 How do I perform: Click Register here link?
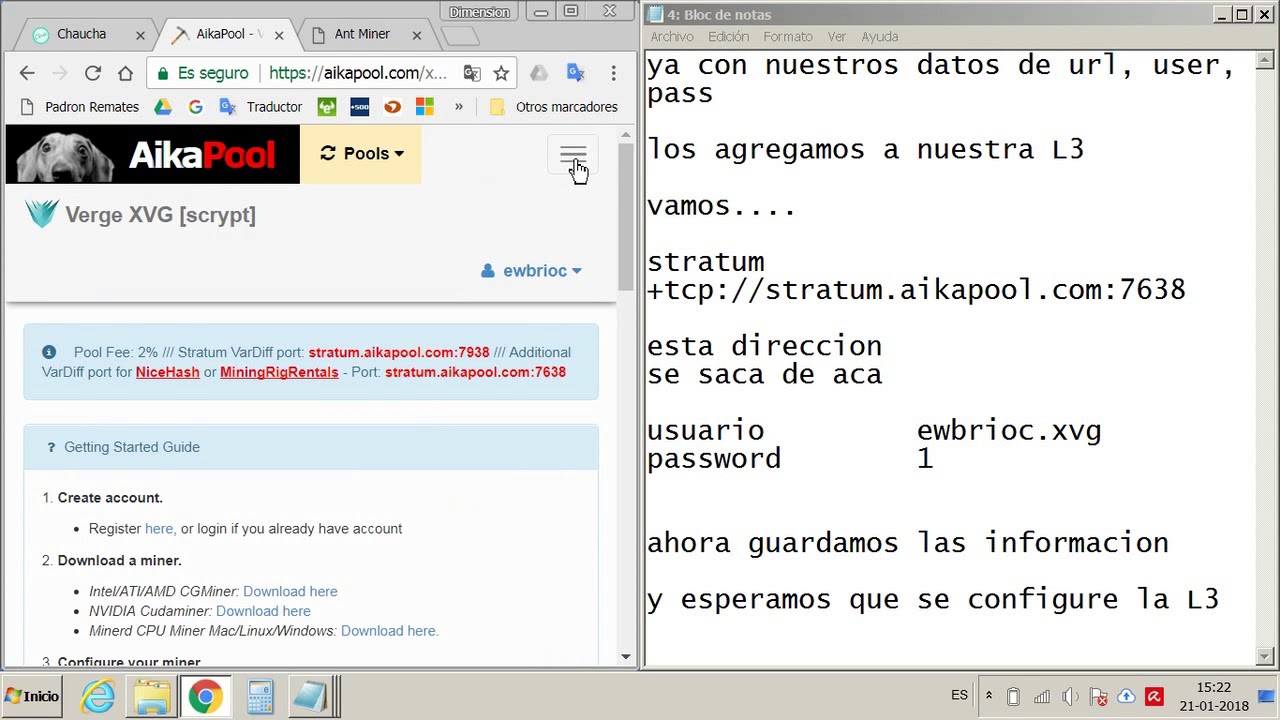click(159, 528)
